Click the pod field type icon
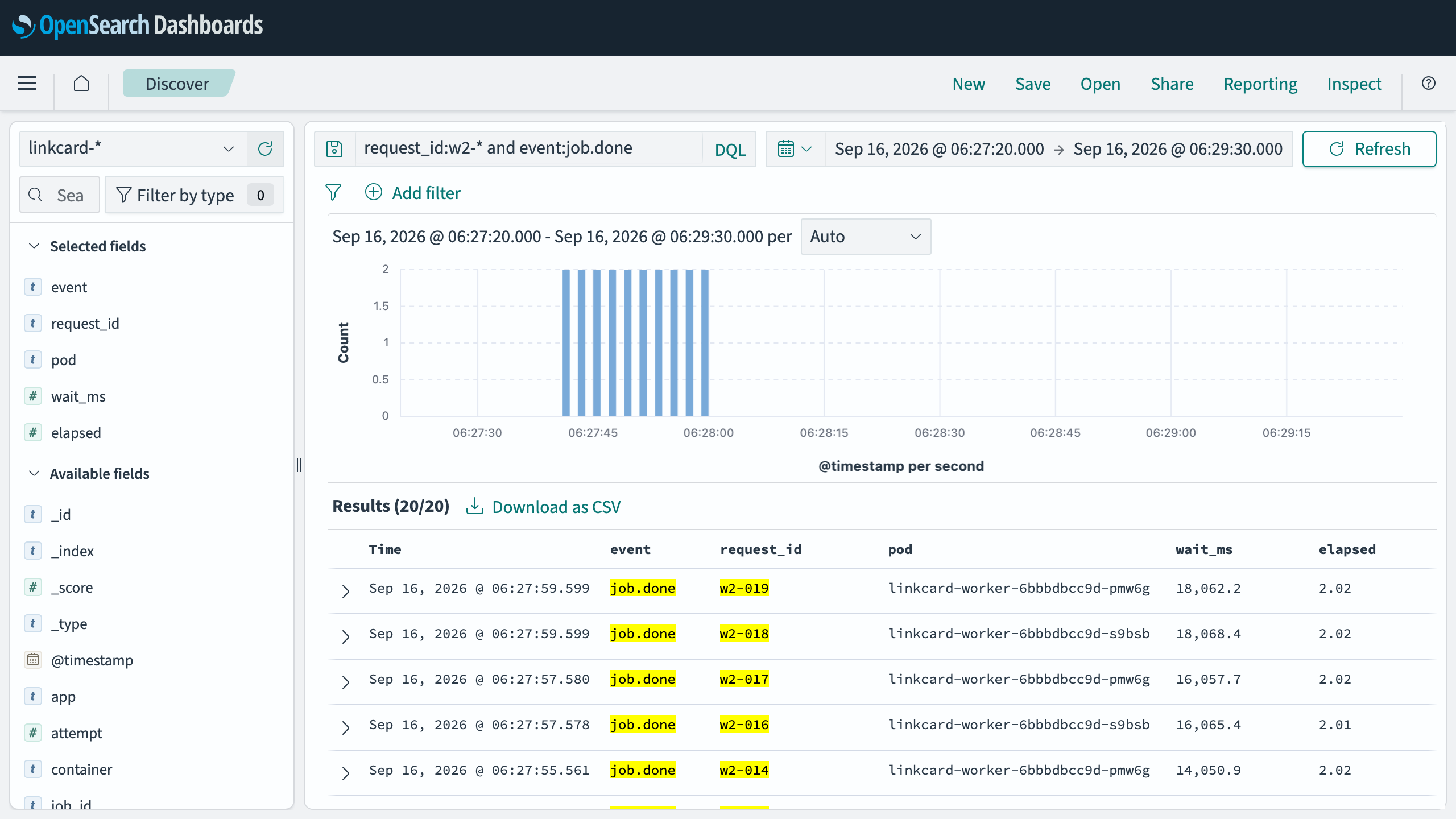 (33, 359)
